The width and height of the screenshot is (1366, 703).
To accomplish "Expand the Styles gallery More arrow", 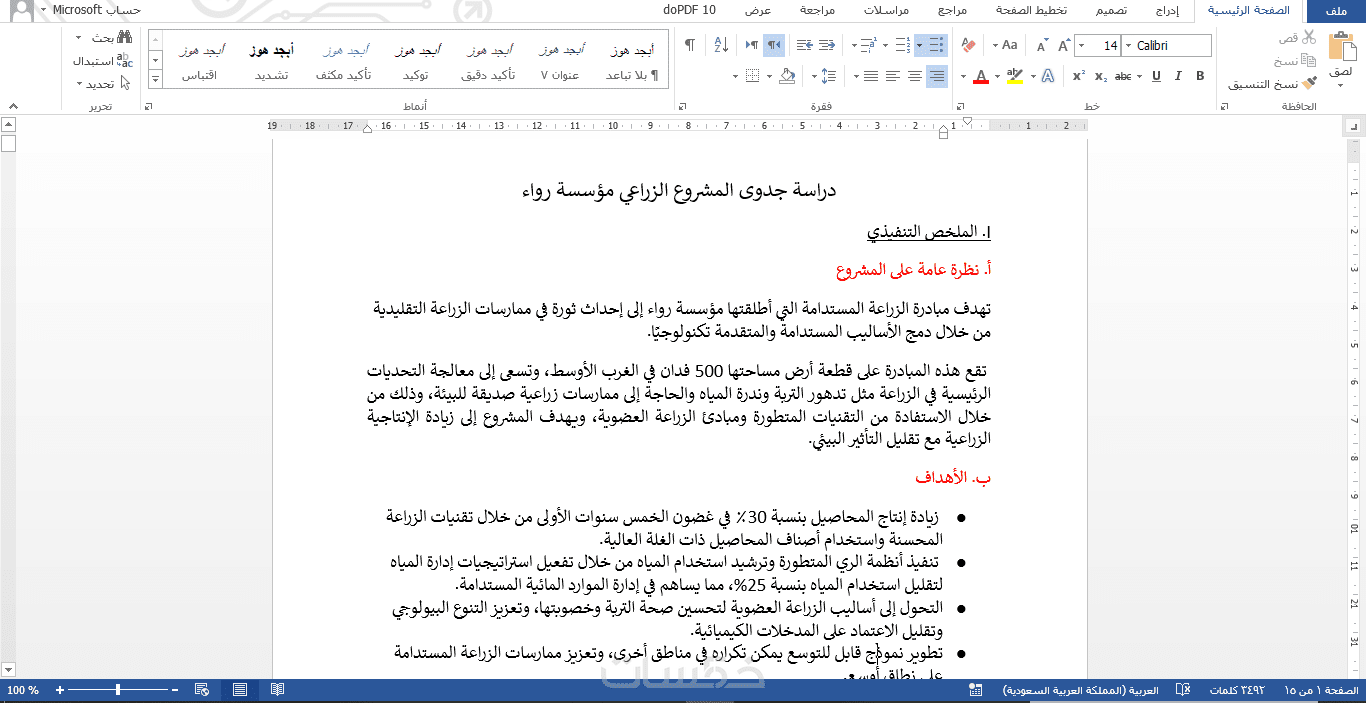I will pos(155,79).
